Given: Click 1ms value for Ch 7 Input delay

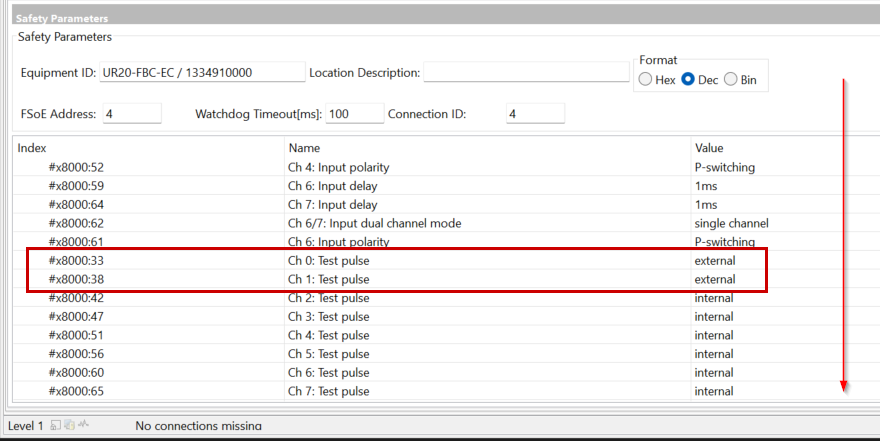Looking at the screenshot, I should click(x=705, y=204).
